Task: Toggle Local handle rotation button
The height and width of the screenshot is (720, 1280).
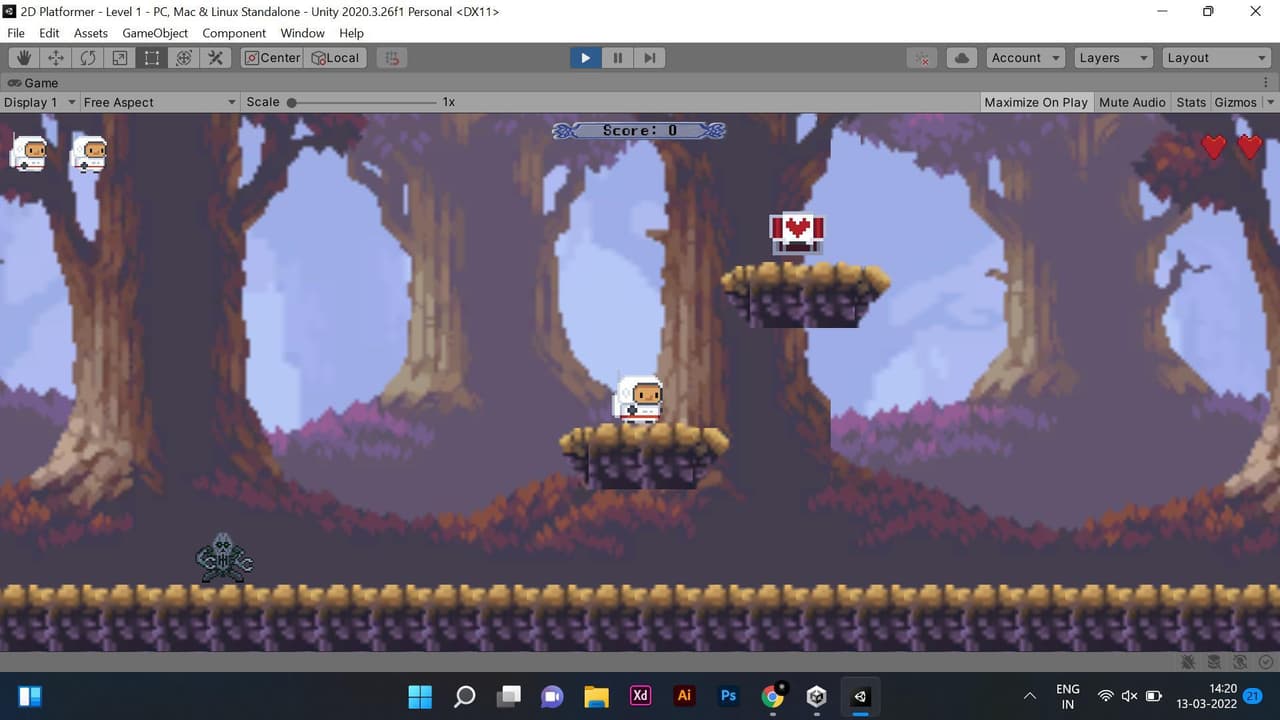Action: point(336,58)
